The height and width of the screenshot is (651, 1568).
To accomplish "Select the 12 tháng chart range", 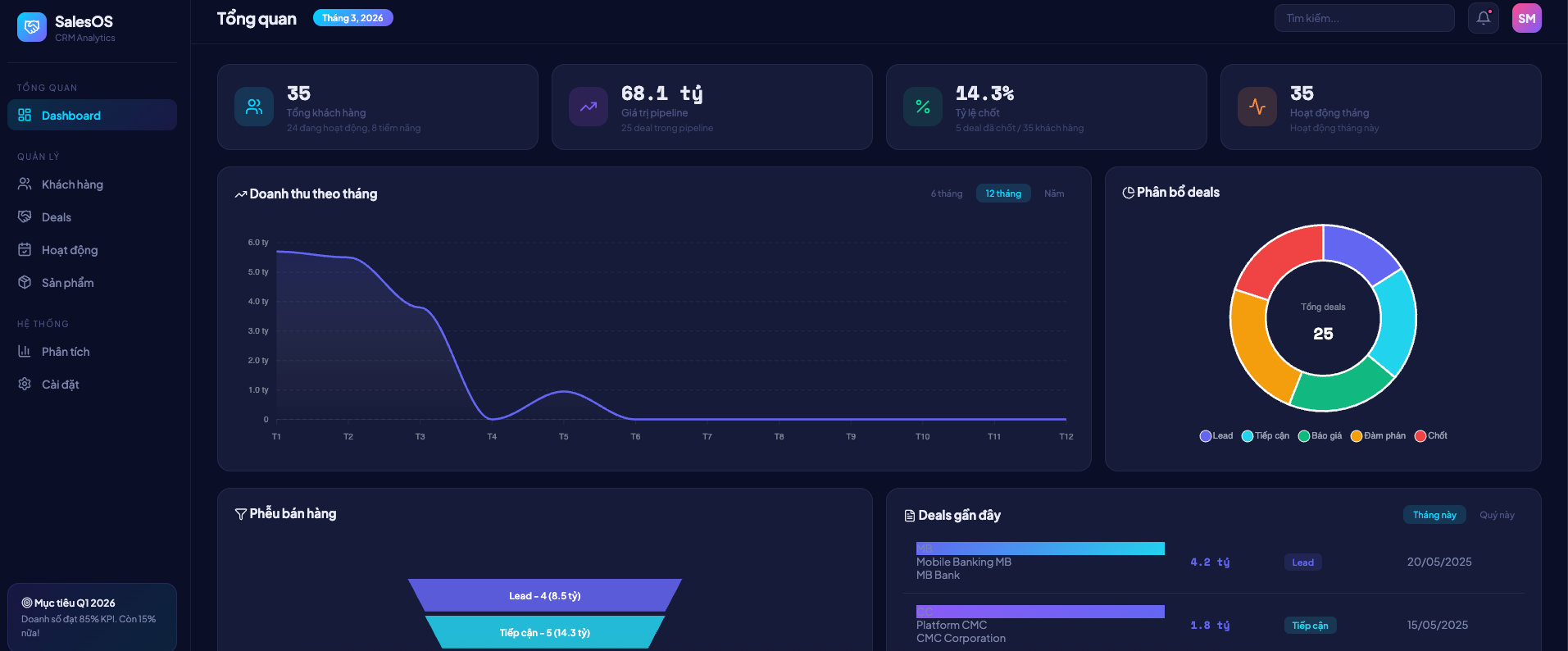I will (x=1003, y=193).
